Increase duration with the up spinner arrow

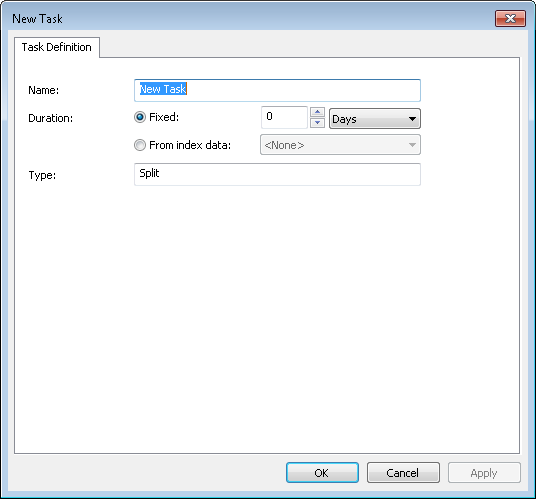[x=317, y=112]
